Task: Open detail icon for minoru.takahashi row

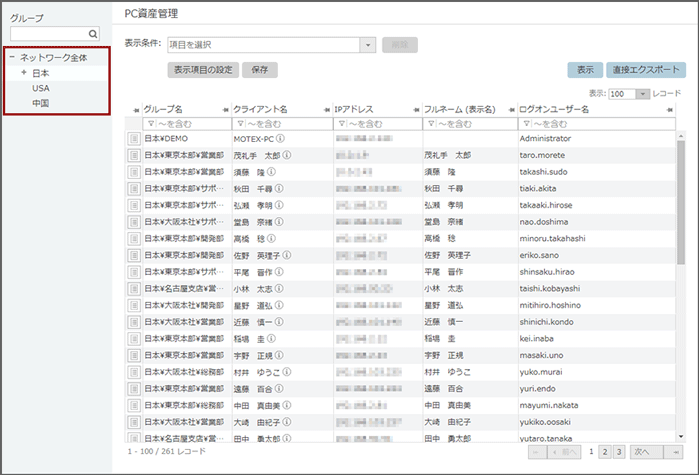Action: pyautogui.click(x=134, y=239)
